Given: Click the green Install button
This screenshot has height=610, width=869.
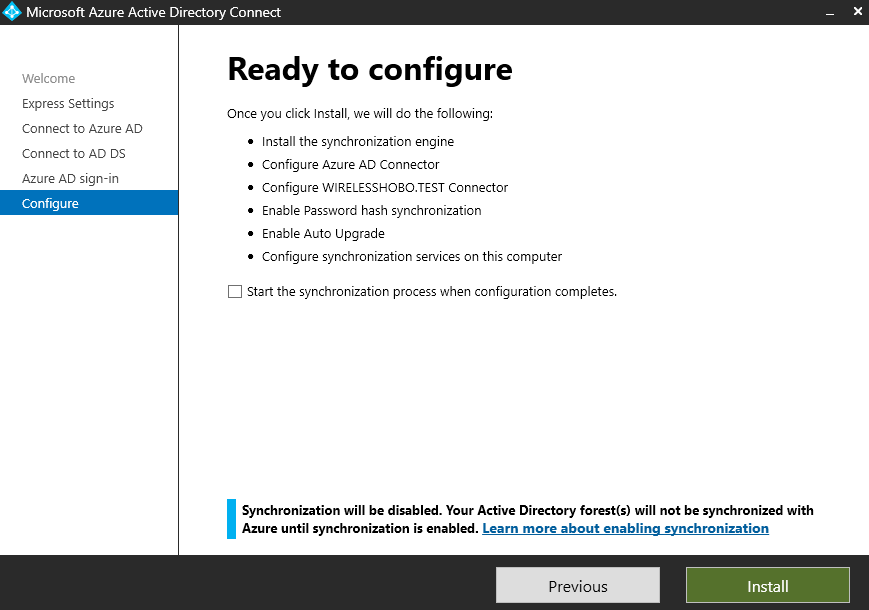Looking at the screenshot, I should [767, 586].
